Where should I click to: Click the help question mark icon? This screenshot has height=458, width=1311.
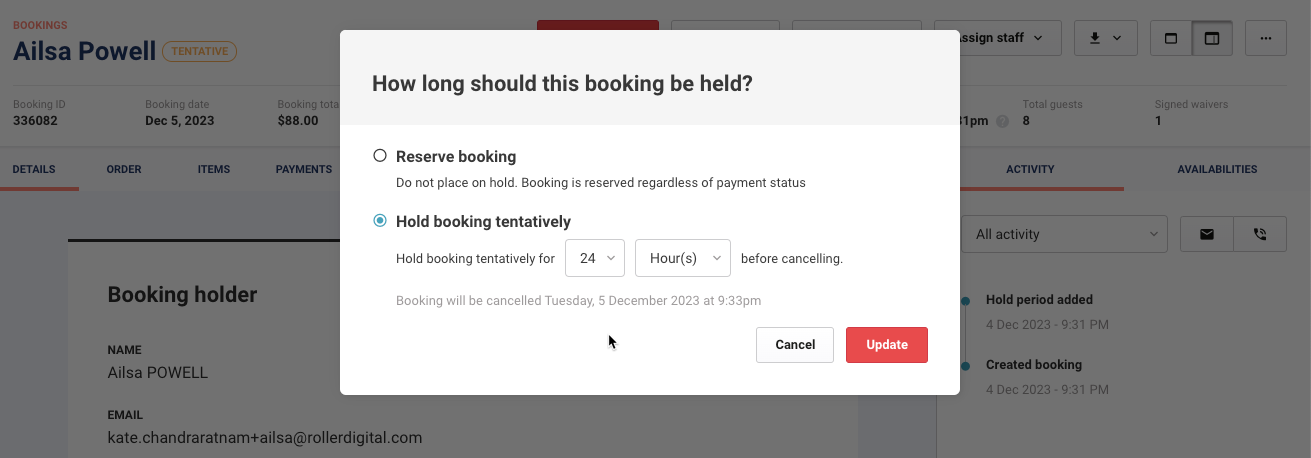tap(1003, 121)
